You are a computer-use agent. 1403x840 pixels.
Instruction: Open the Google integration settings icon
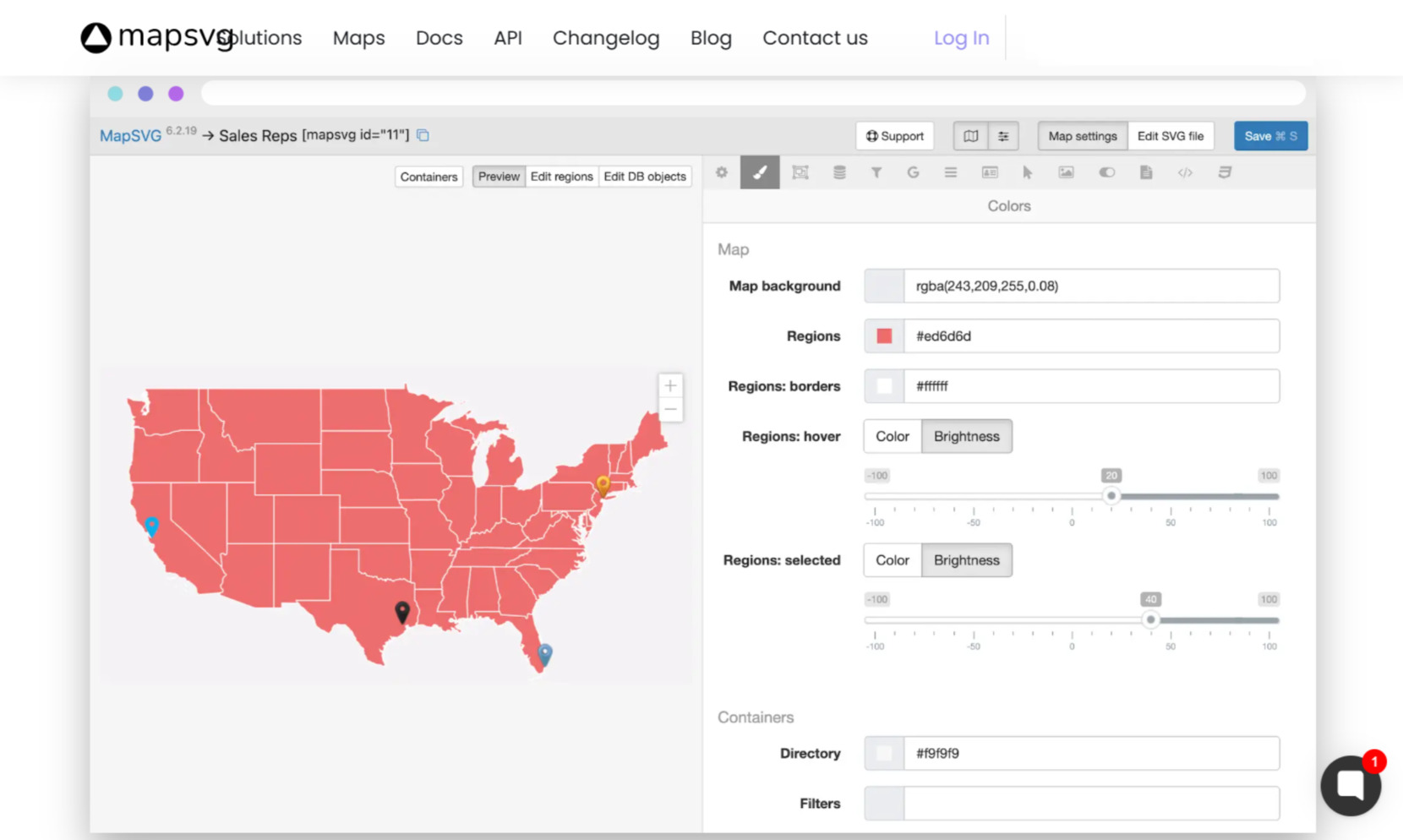(x=913, y=172)
